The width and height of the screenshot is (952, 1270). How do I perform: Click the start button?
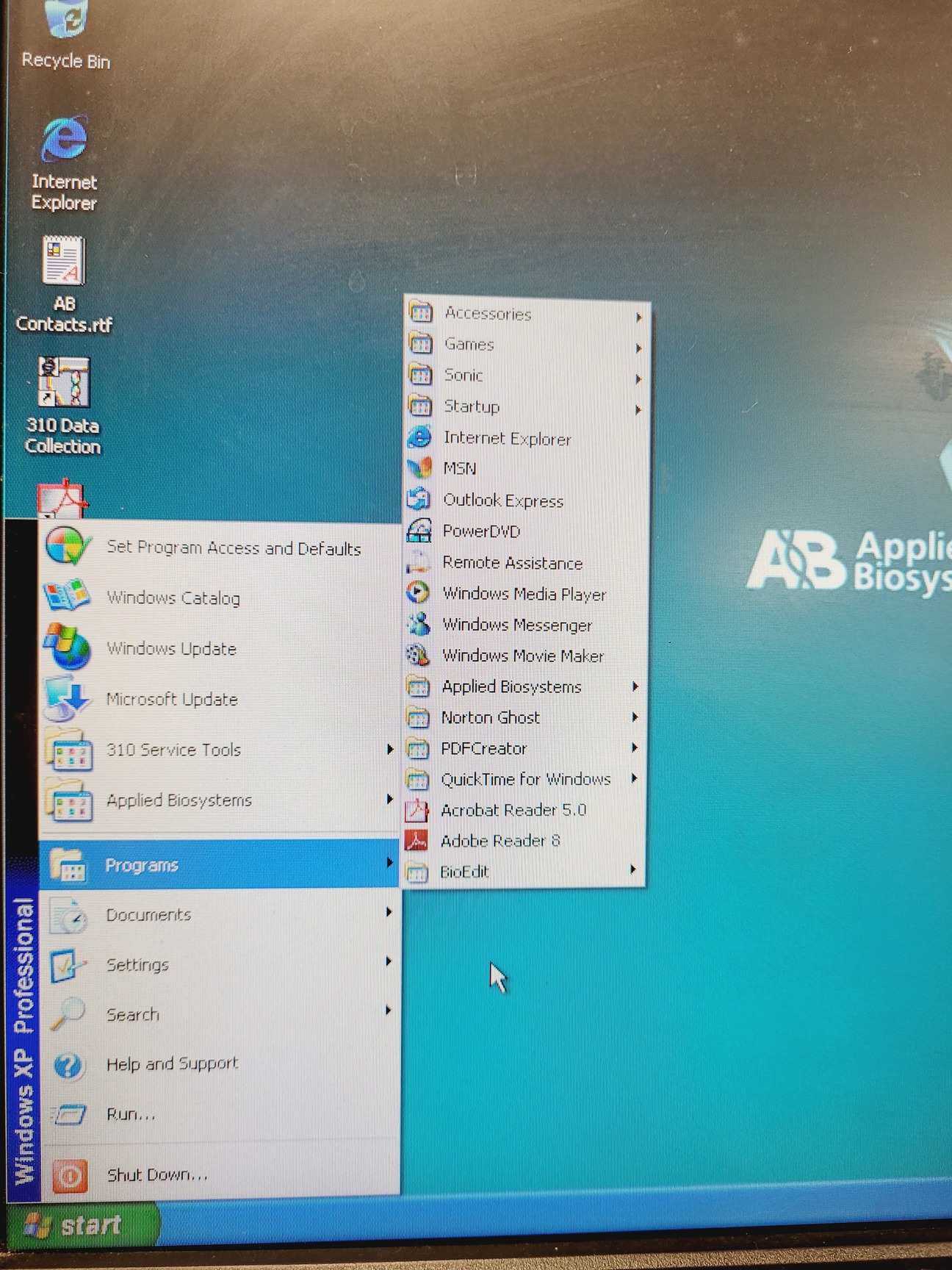[82, 1225]
